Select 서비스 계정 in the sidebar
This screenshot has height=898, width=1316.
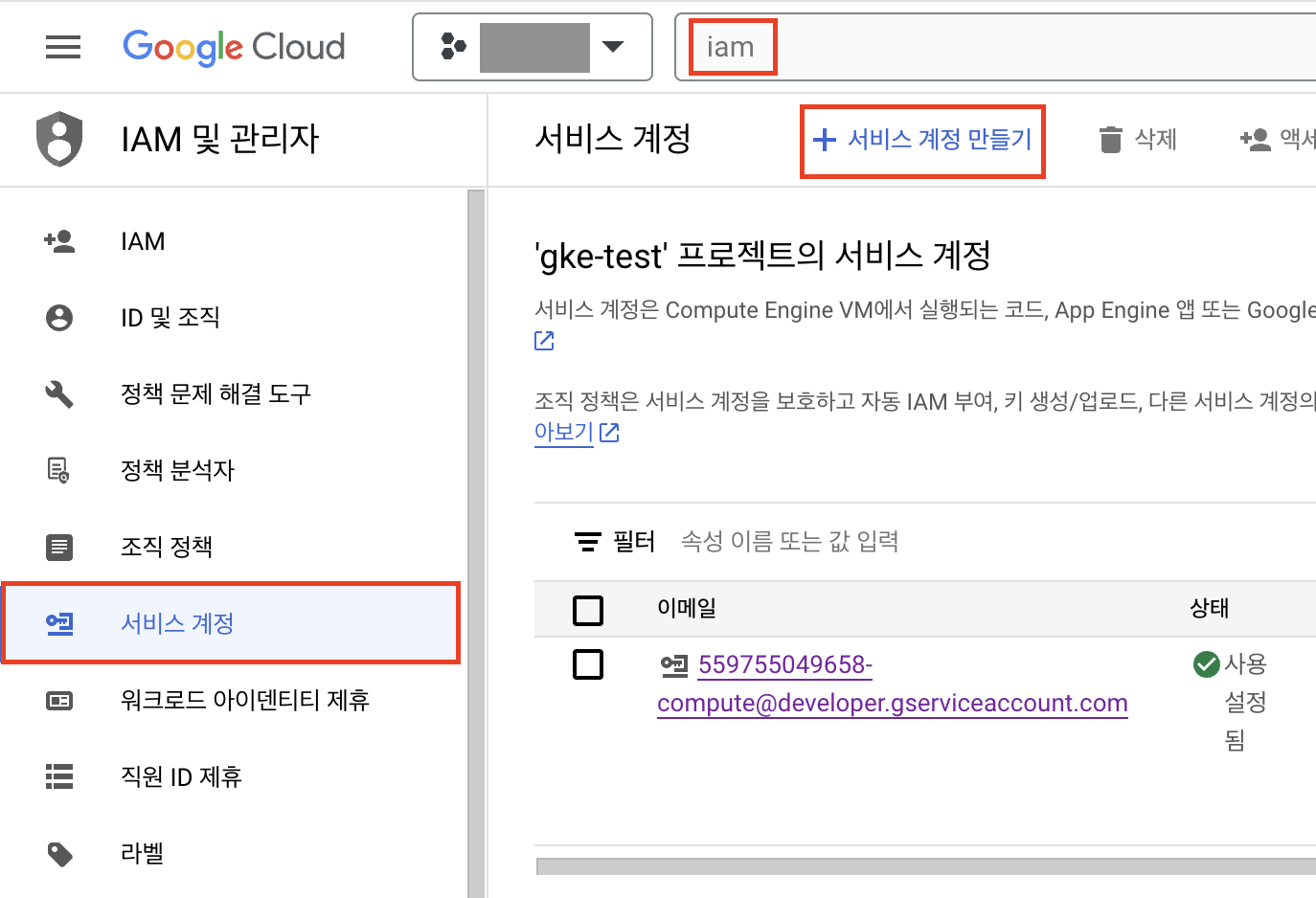232,623
